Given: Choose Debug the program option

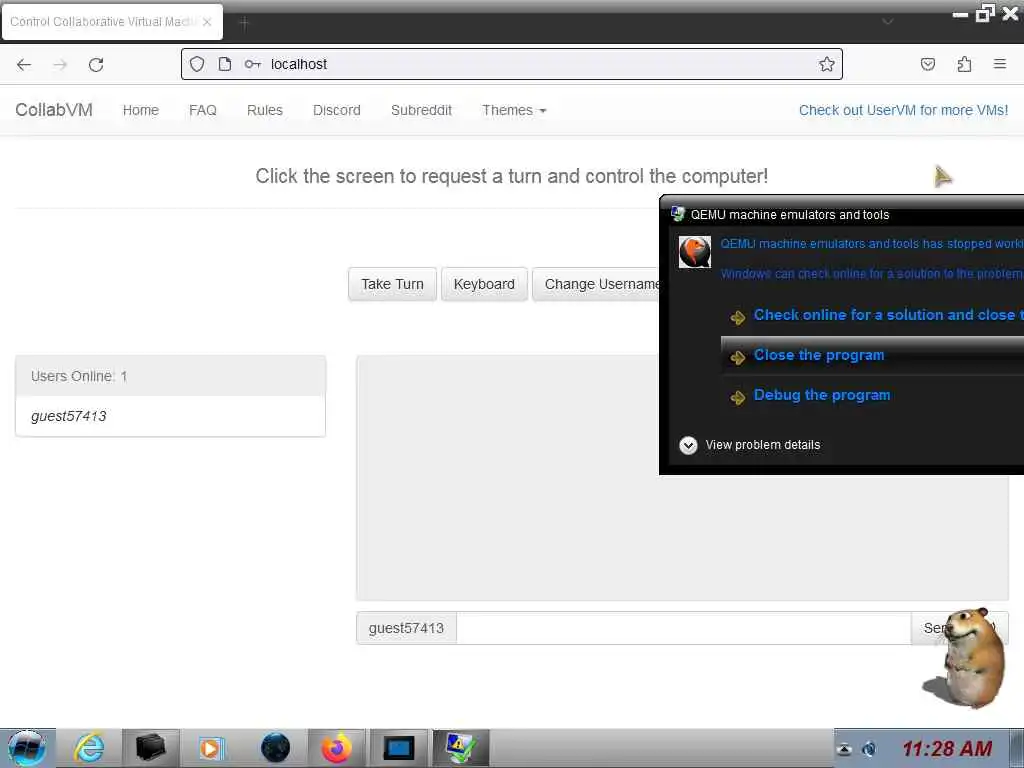Looking at the screenshot, I should point(872,395).
